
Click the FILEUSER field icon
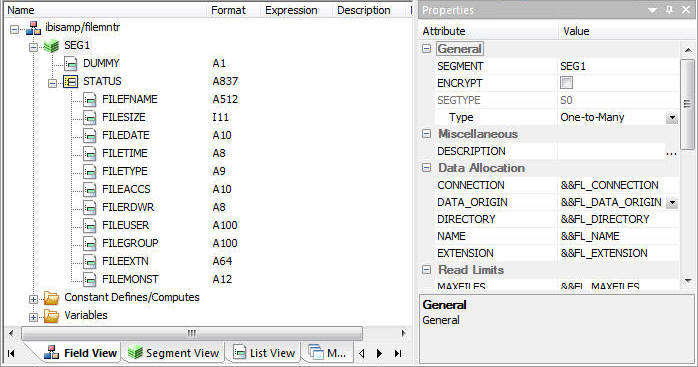click(89, 226)
